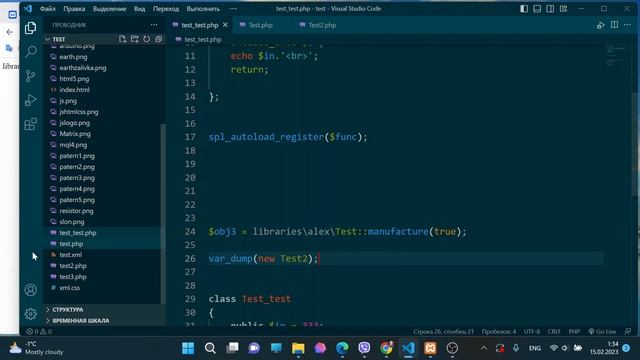Open Windows Start menu
Viewport: 640px width, 360px height.
(188, 348)
